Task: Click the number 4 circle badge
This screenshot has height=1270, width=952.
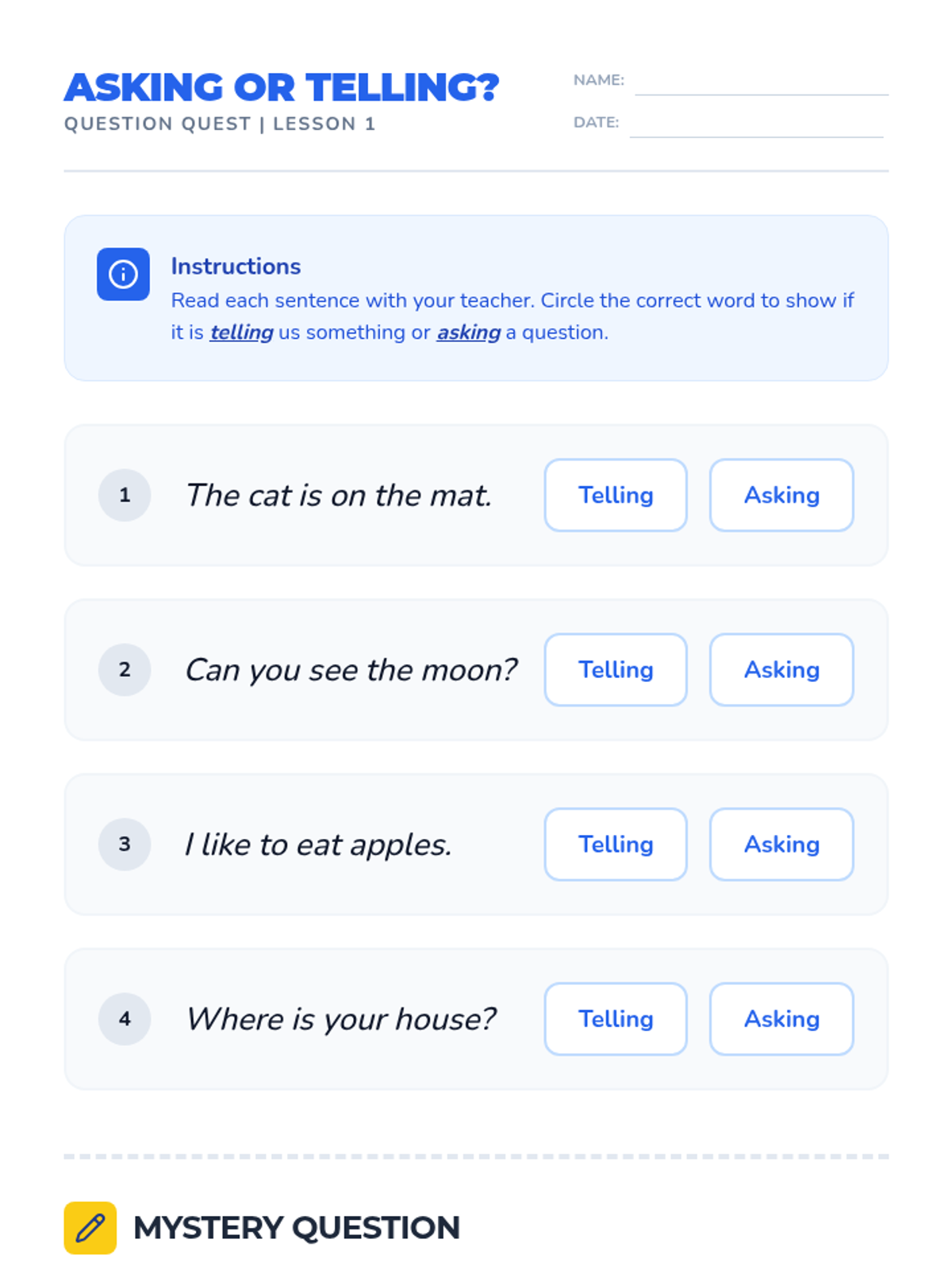Action: point(125,1019)
